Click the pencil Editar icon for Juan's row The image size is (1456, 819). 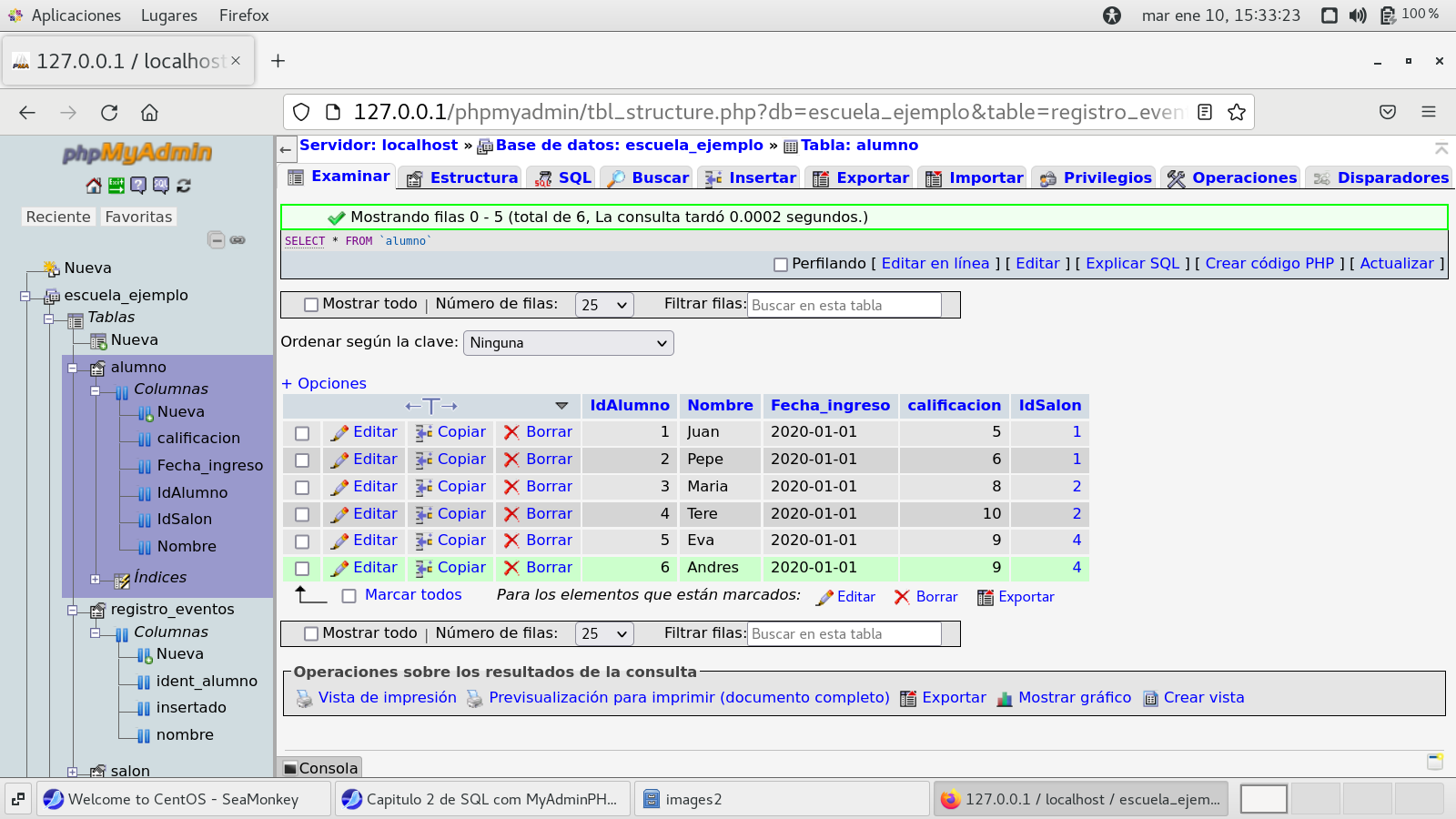coord(339,433)
